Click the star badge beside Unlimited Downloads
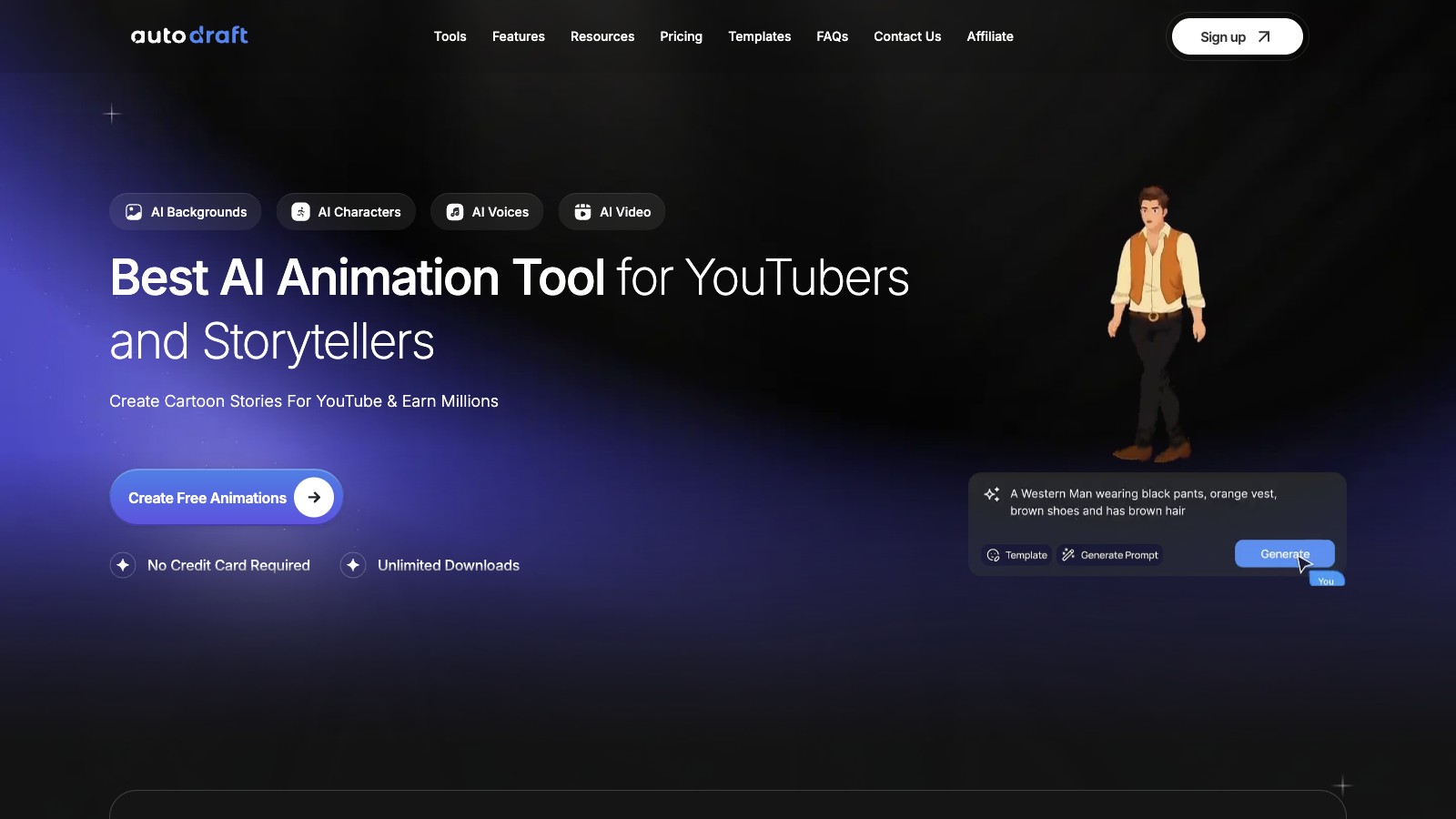This screenshot has height=819, width=1456. [353, 565]
